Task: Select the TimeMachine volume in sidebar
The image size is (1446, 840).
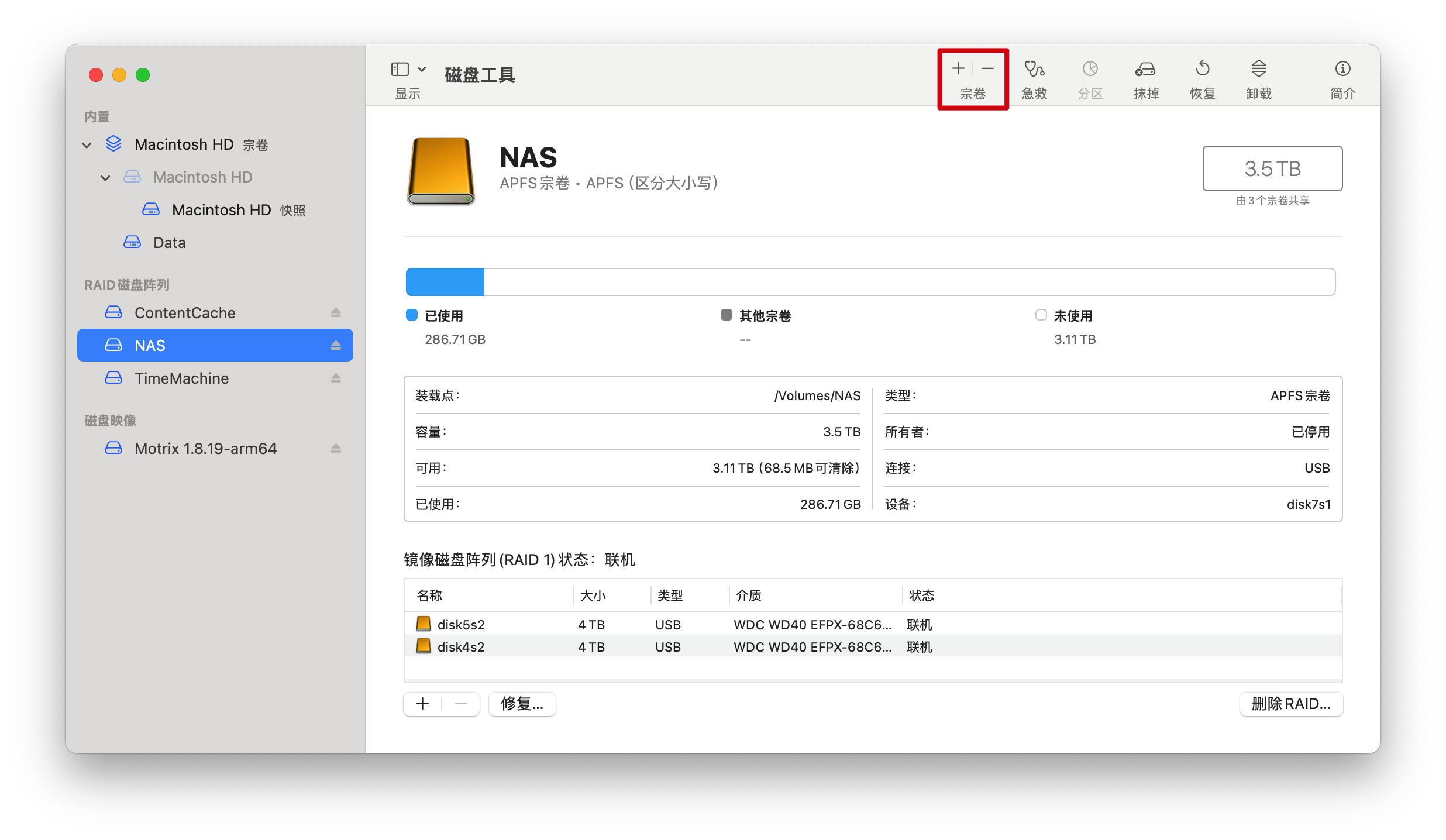Action: pos(182,378)
